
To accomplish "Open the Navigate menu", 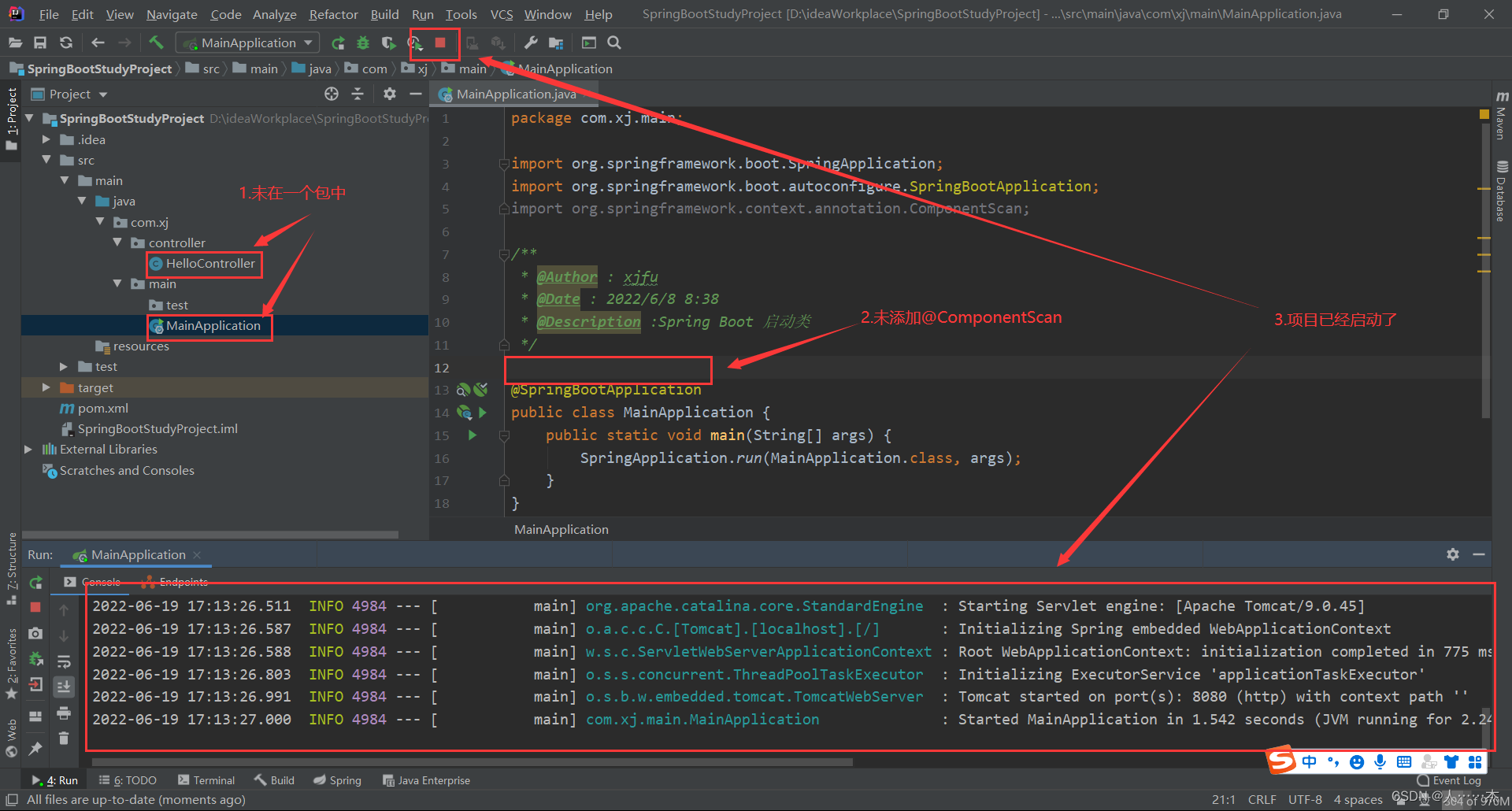I will (172, 14).
